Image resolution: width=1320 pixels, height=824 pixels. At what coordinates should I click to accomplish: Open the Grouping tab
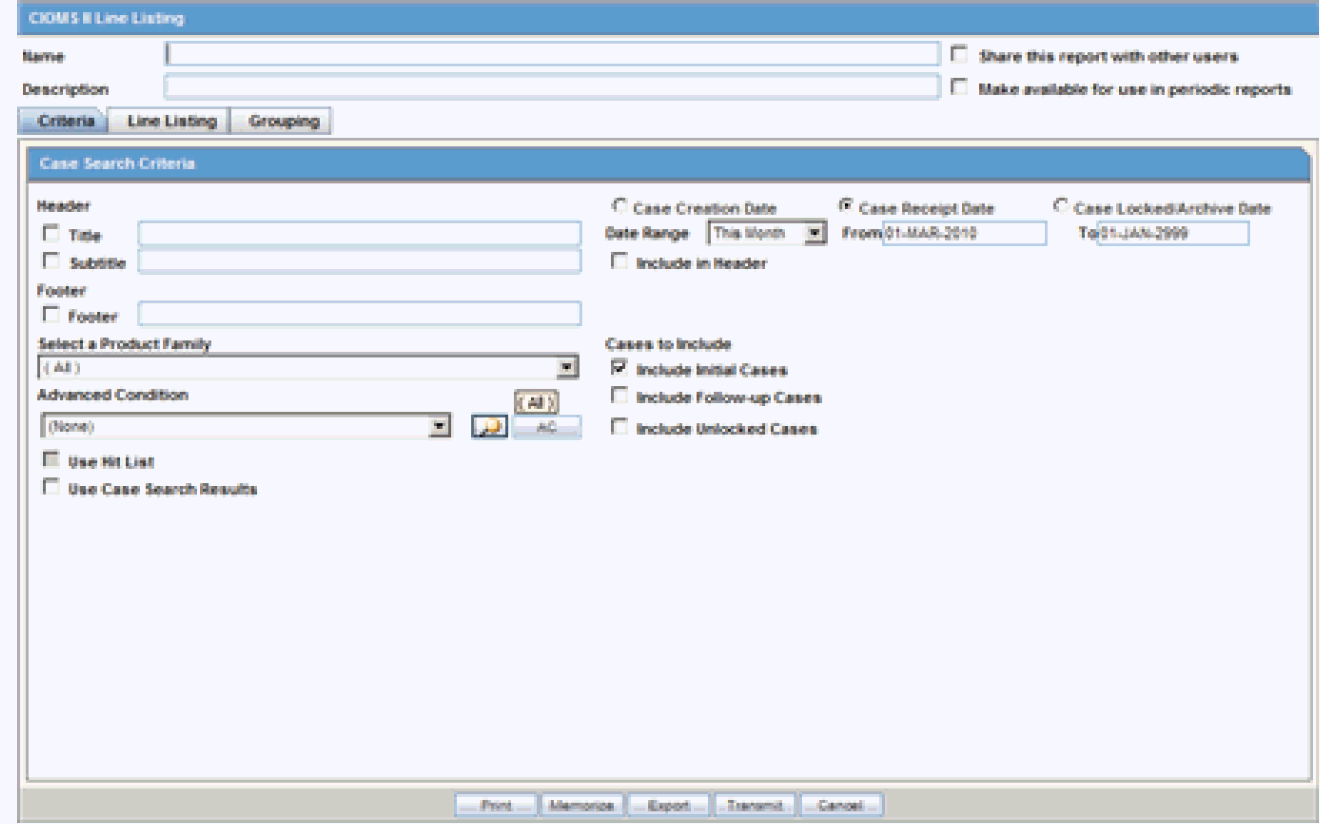[283, 121]
